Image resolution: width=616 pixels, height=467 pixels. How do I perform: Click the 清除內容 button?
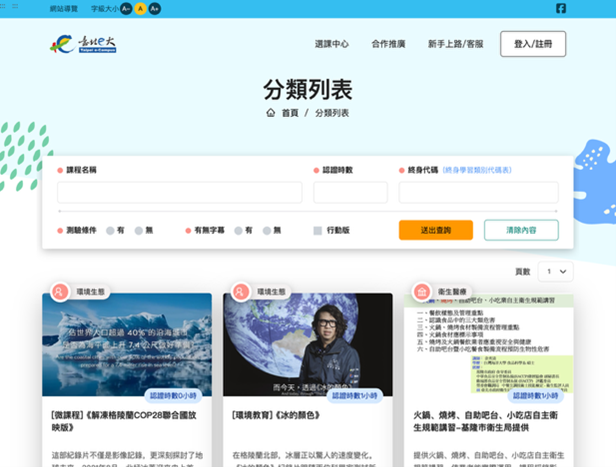coord(521,230)
